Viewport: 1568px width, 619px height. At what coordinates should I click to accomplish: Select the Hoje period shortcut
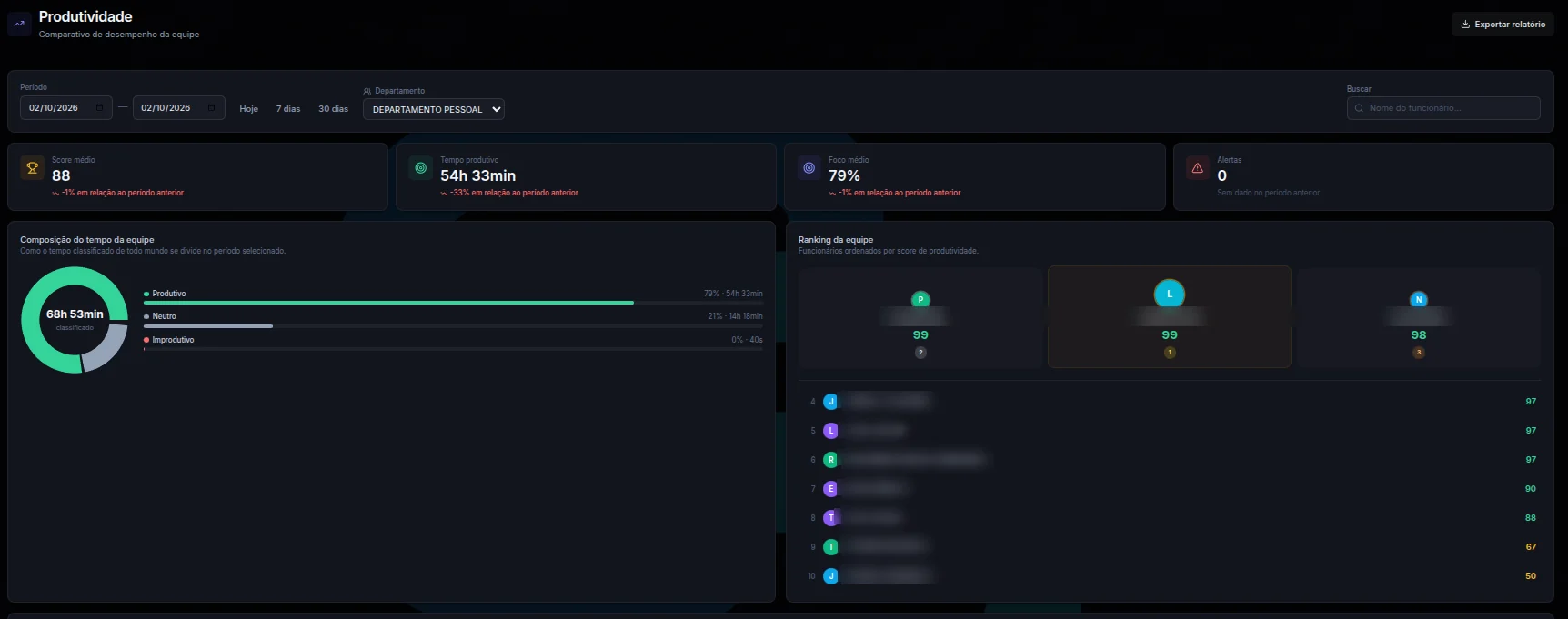click(x=249, y=109)
